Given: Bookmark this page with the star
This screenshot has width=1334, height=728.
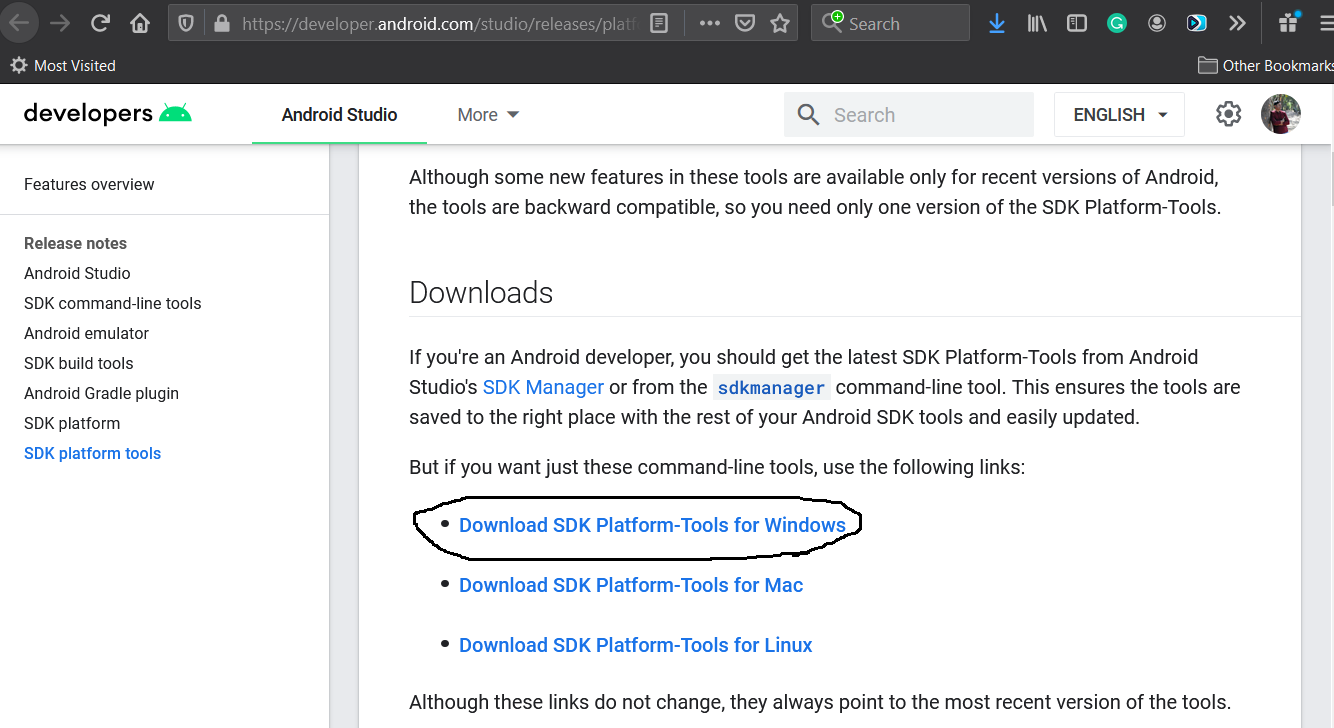Looking at the screenshot, I should pos(780,23).
